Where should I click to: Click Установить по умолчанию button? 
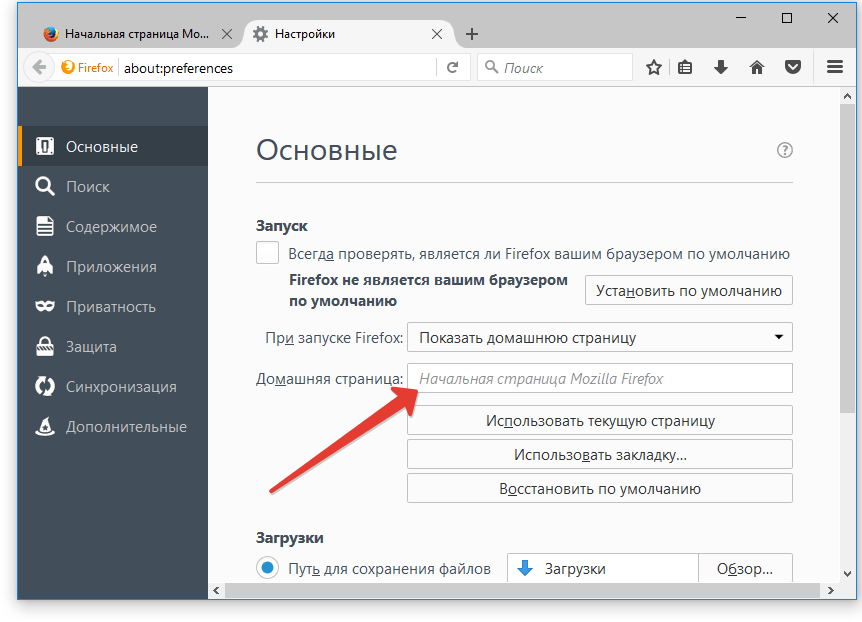point(689,290)
